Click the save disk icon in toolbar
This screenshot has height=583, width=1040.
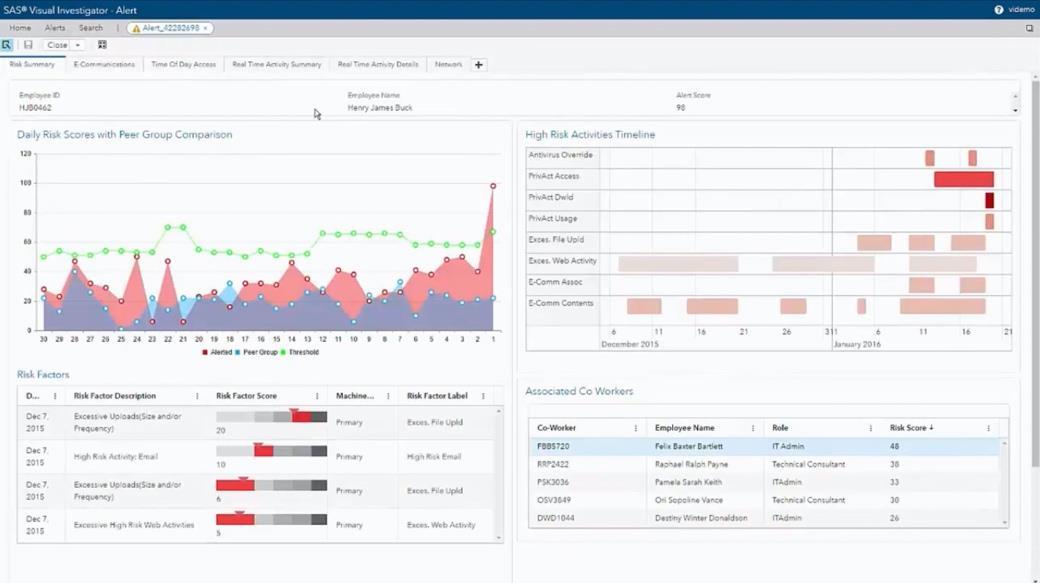tap(28, 45)
